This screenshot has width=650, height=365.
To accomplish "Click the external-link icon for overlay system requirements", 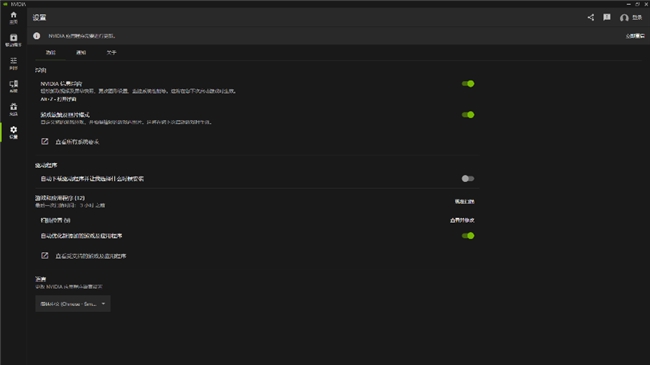I will (44, 141).
